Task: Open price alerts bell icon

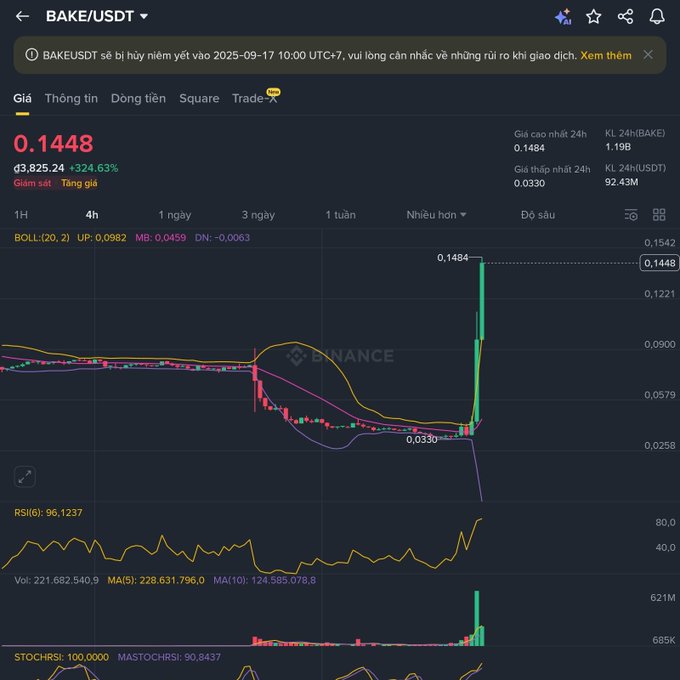Action: tap(657, 16)
